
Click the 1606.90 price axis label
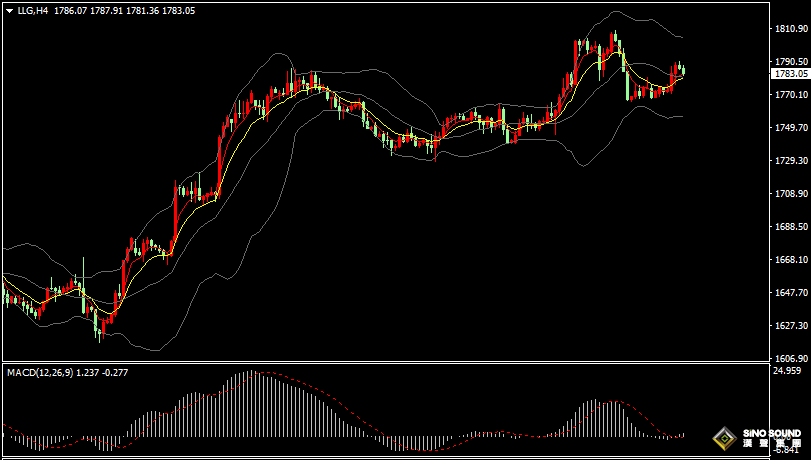click(790, 358)
